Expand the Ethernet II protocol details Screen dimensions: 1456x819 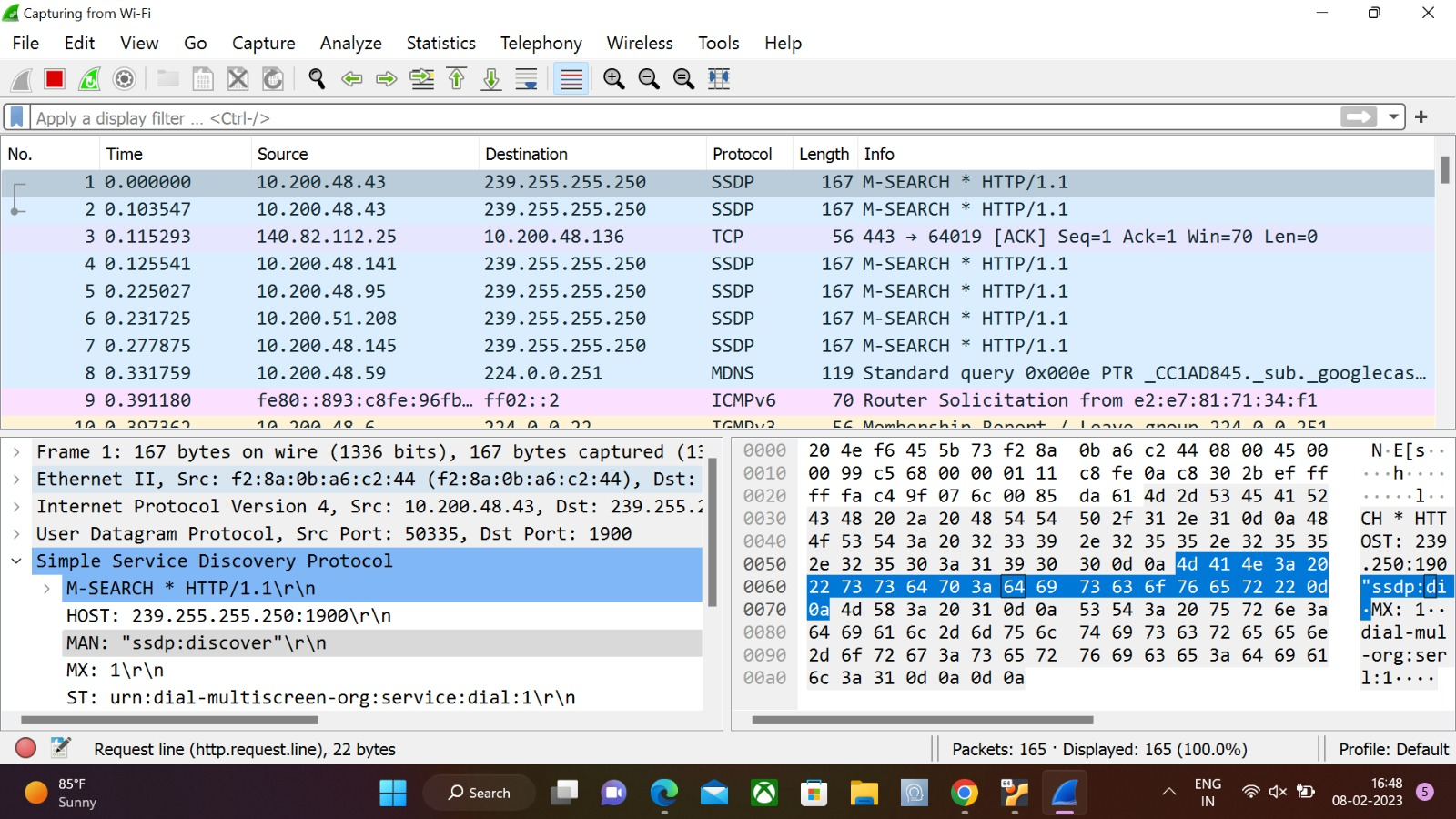[16, 479]
